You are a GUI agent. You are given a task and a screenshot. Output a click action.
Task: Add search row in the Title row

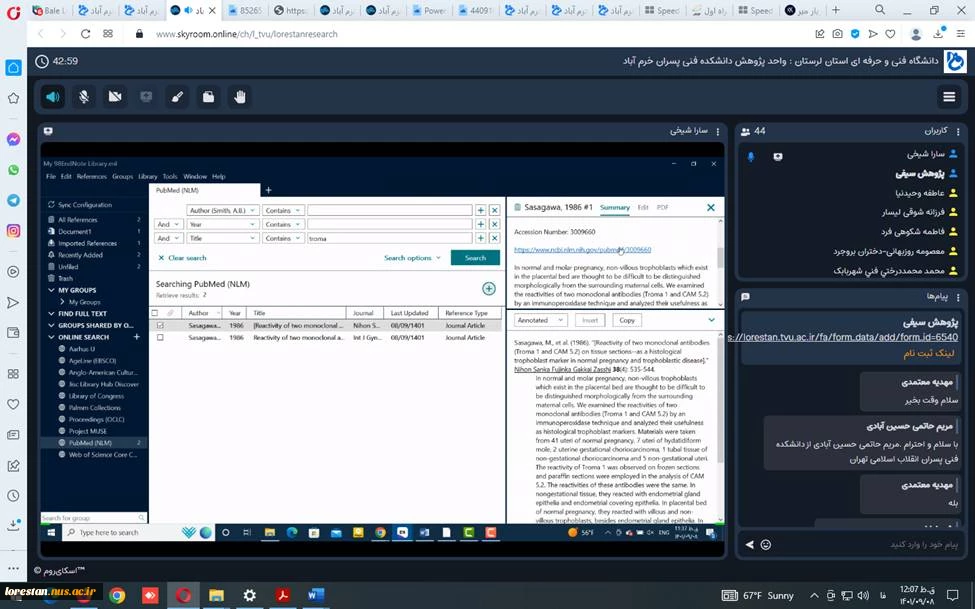pyautogui.click(x=481, y=238)
